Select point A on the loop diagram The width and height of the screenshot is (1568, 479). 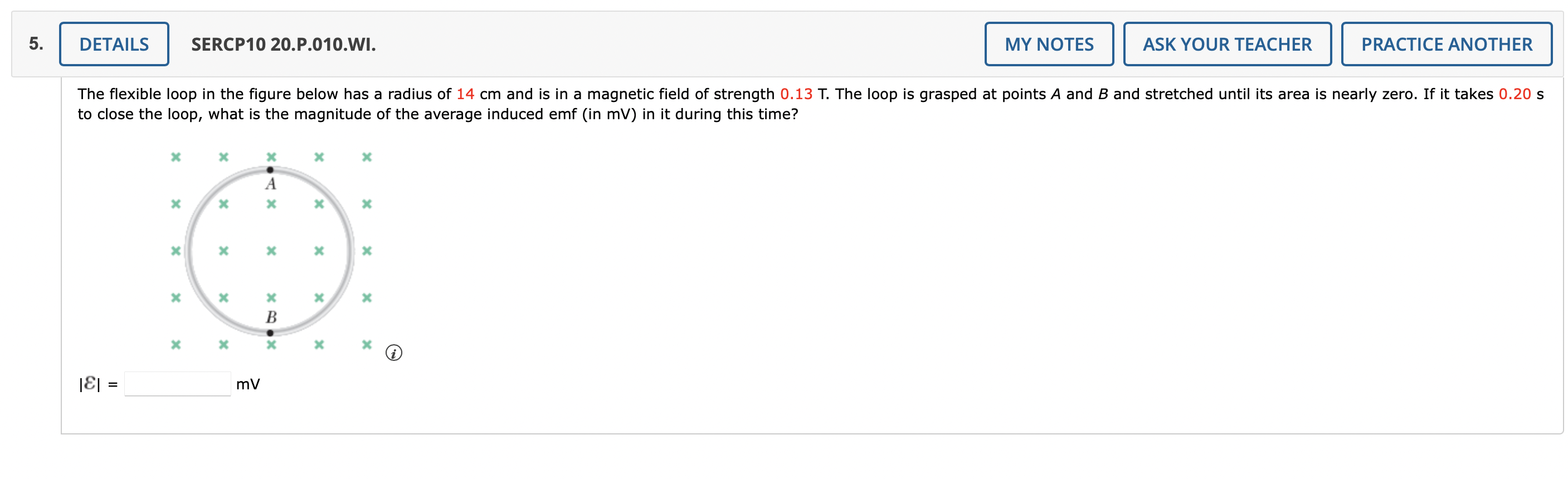click(x=270, y=170)
